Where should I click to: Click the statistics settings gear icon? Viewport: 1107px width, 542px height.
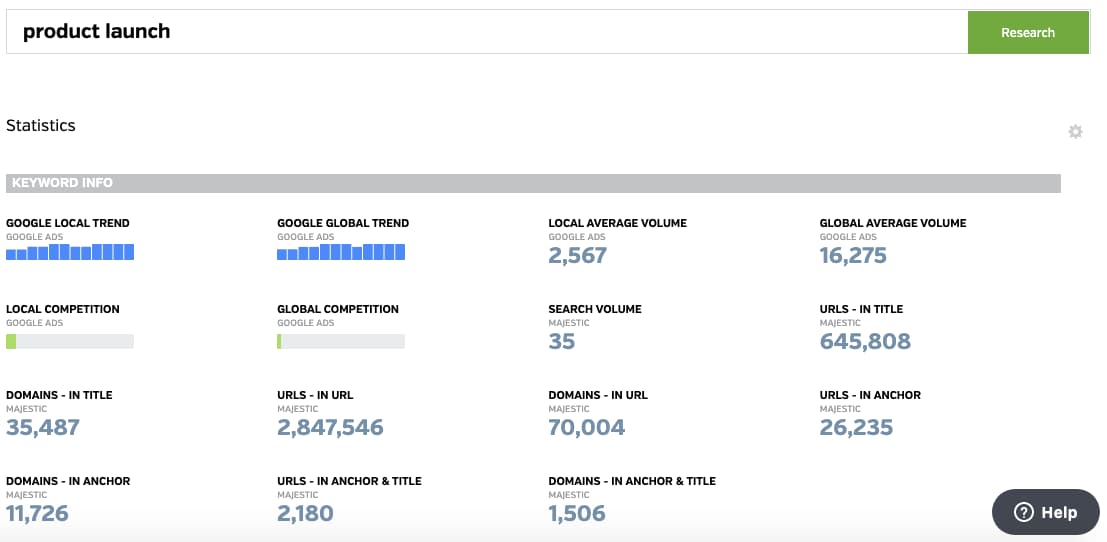1075,132
